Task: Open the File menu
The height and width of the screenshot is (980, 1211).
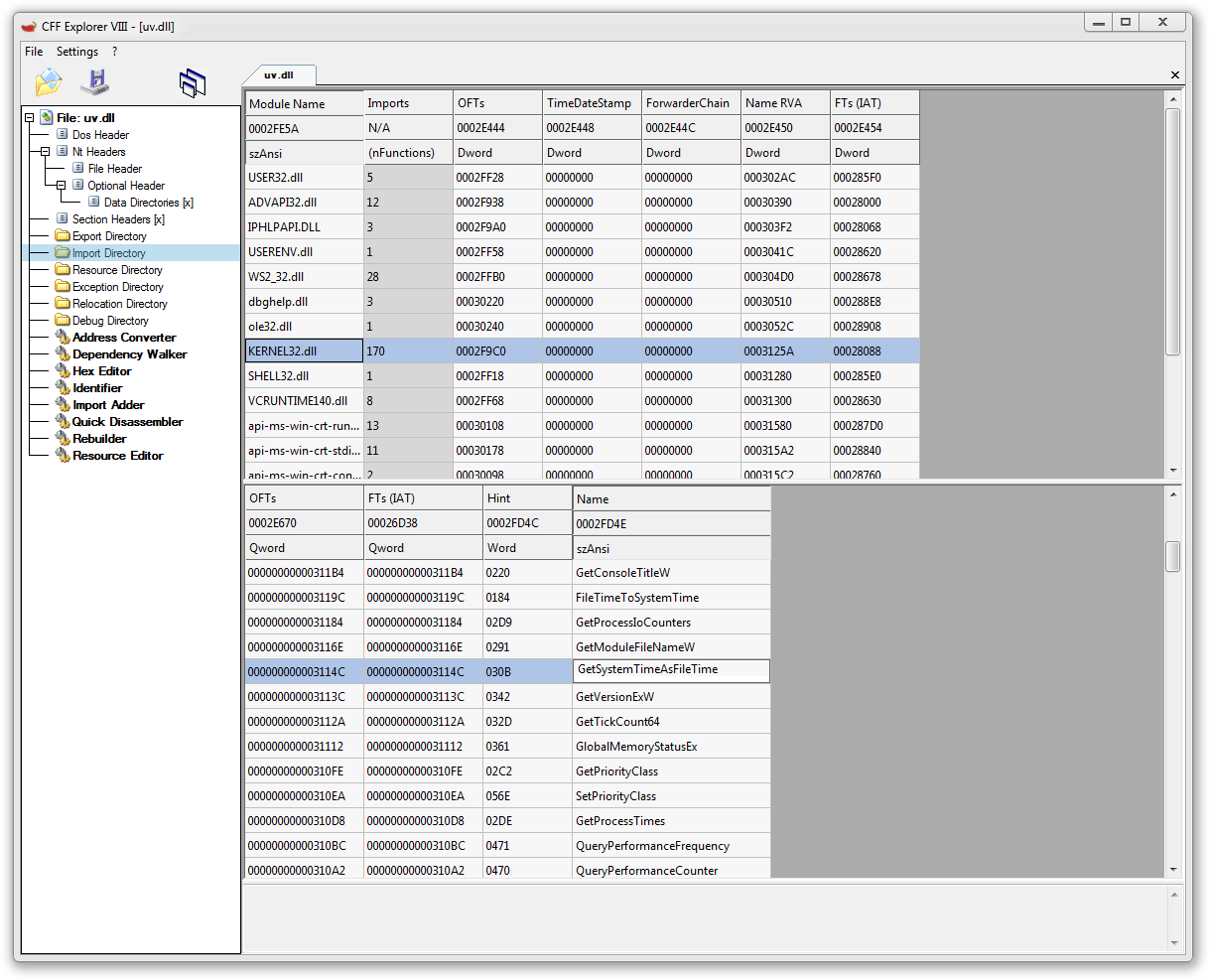Action: [34, 52]
